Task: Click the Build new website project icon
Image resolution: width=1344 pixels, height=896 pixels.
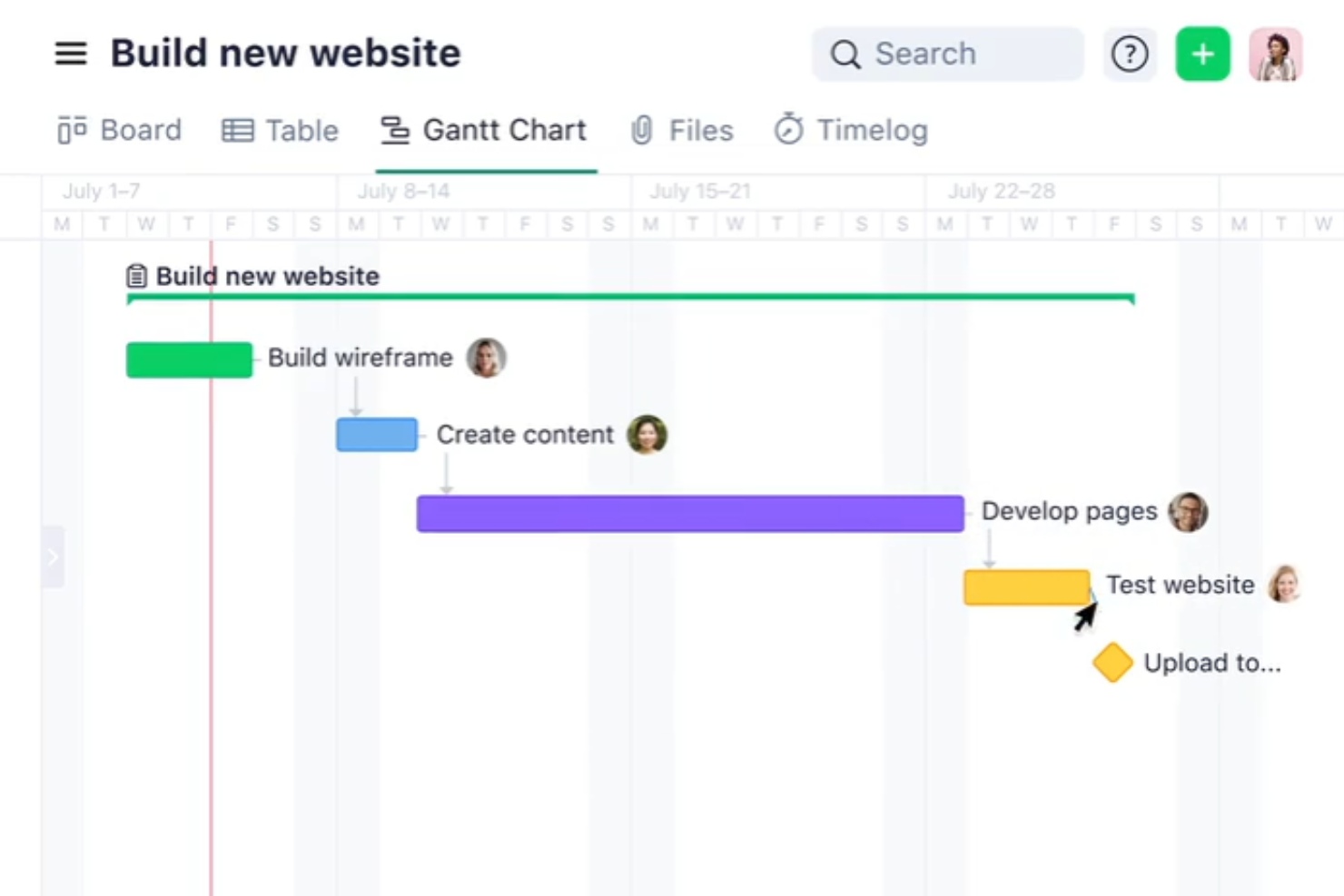Action: [136, 276]
